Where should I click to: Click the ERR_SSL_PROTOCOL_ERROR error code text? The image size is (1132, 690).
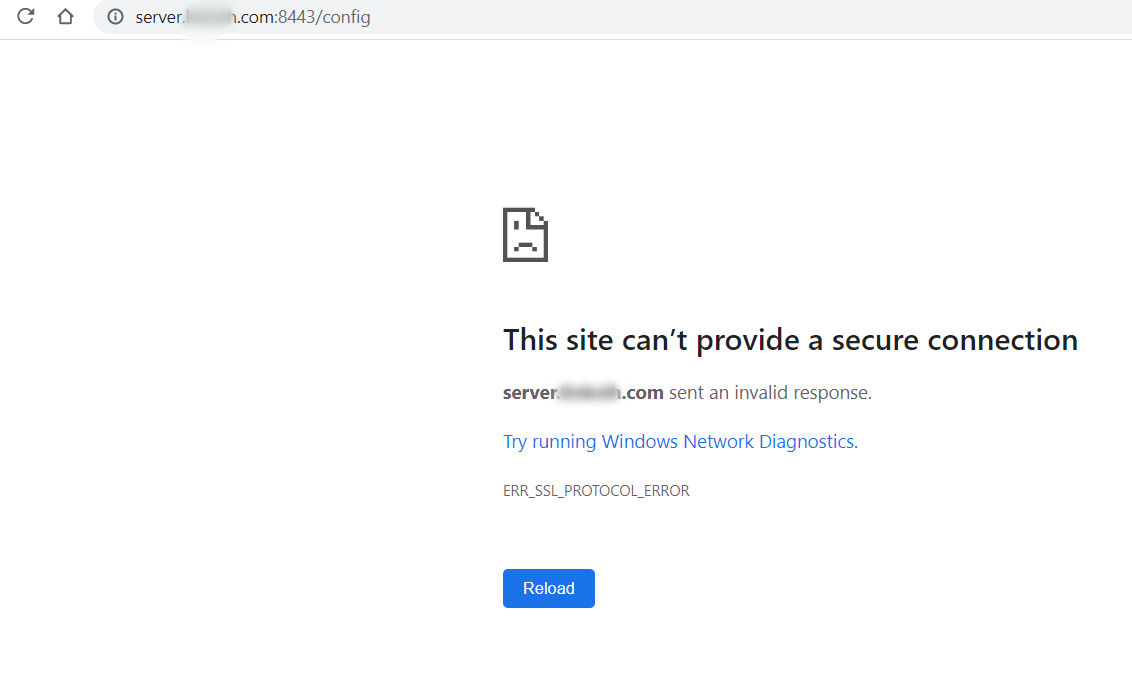[x=596, y=491]
